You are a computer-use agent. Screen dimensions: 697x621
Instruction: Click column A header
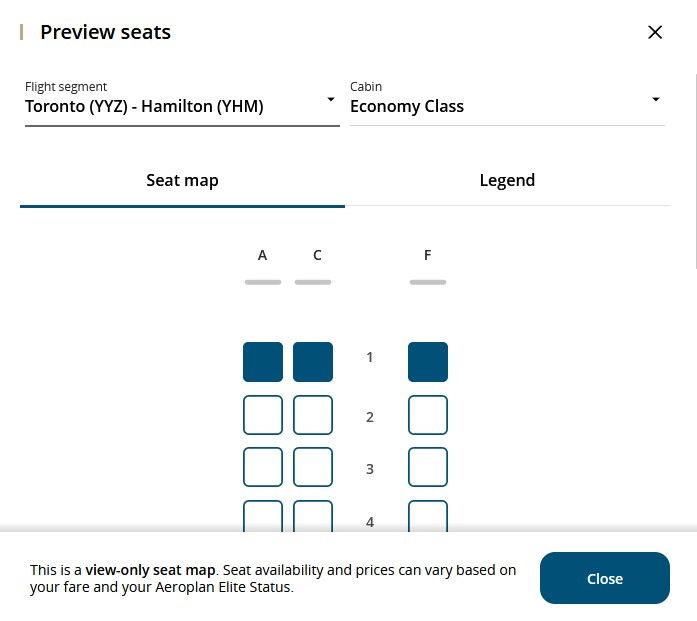263,255
